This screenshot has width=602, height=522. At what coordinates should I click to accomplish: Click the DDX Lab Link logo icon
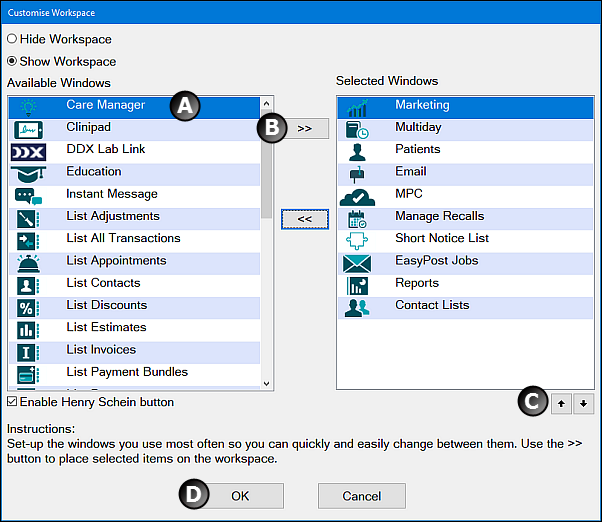tap(28, 152)
